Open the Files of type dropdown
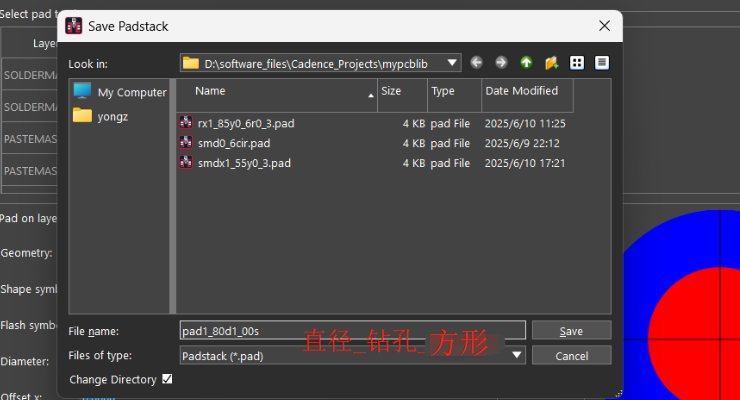Viewport: 740px width, 400px height. [x=517, y=355]
